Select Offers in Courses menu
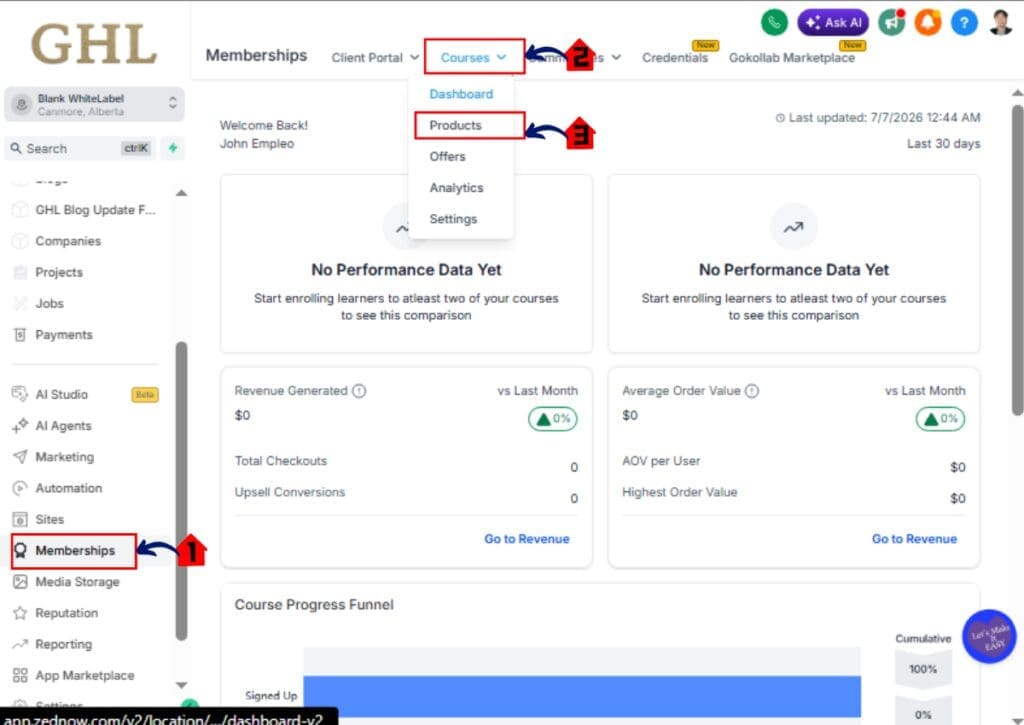1024x725 pixels. tap(447, 157)
